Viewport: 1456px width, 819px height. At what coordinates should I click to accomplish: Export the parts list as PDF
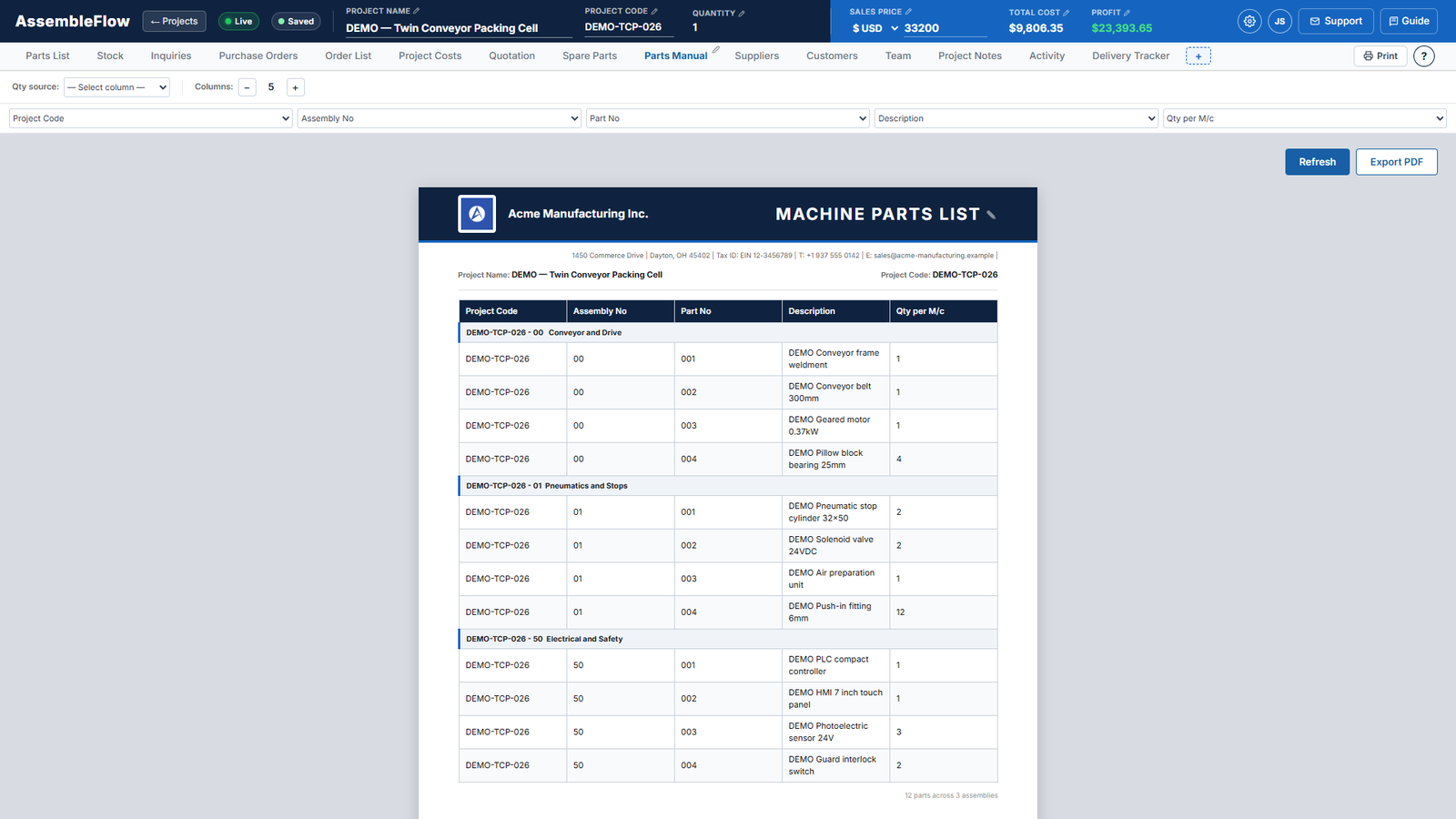pyautogui.click(x=1397, y=162)
